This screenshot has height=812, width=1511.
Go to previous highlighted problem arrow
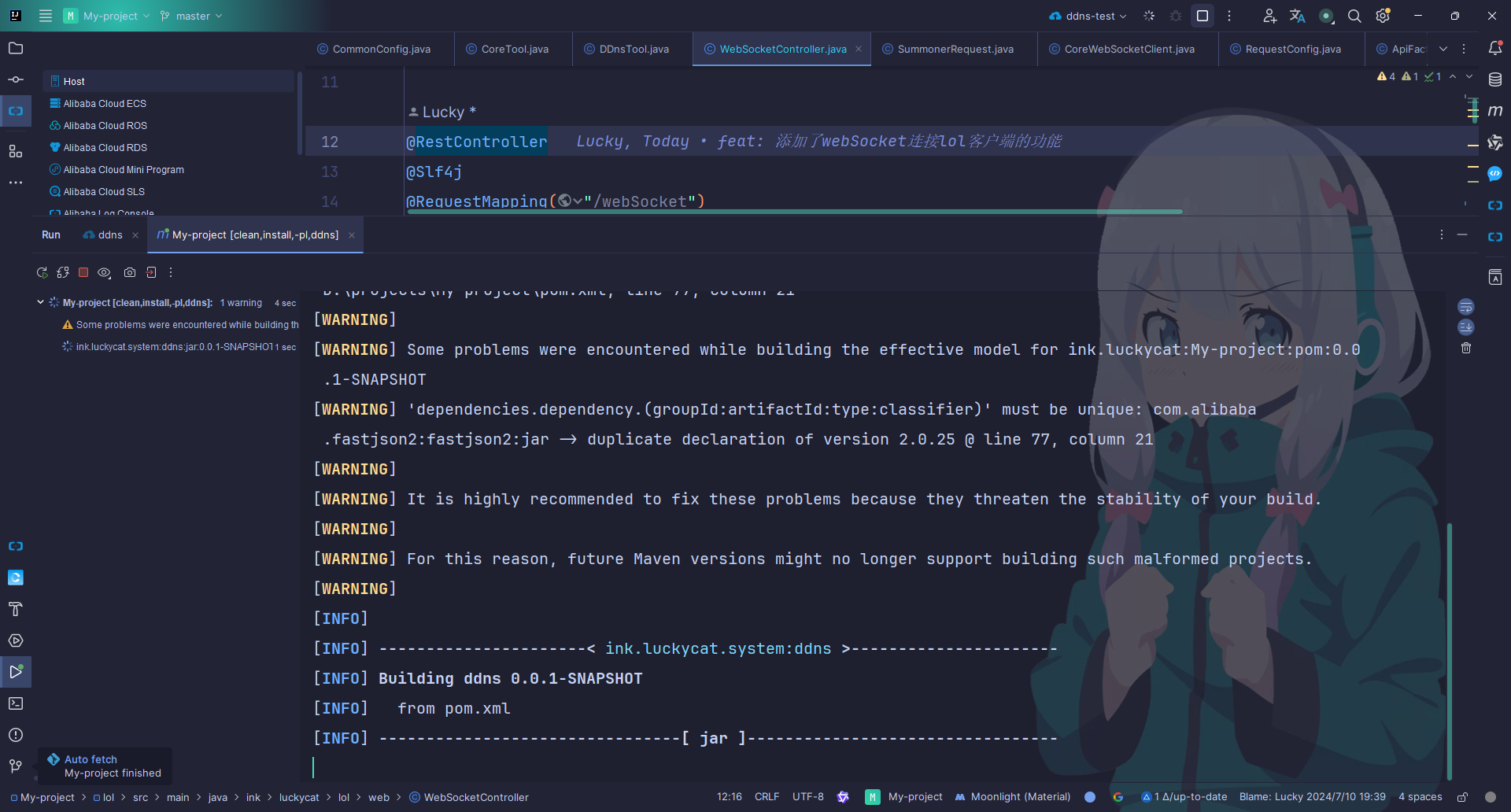pyautogui.click(x=1453, y=76)
